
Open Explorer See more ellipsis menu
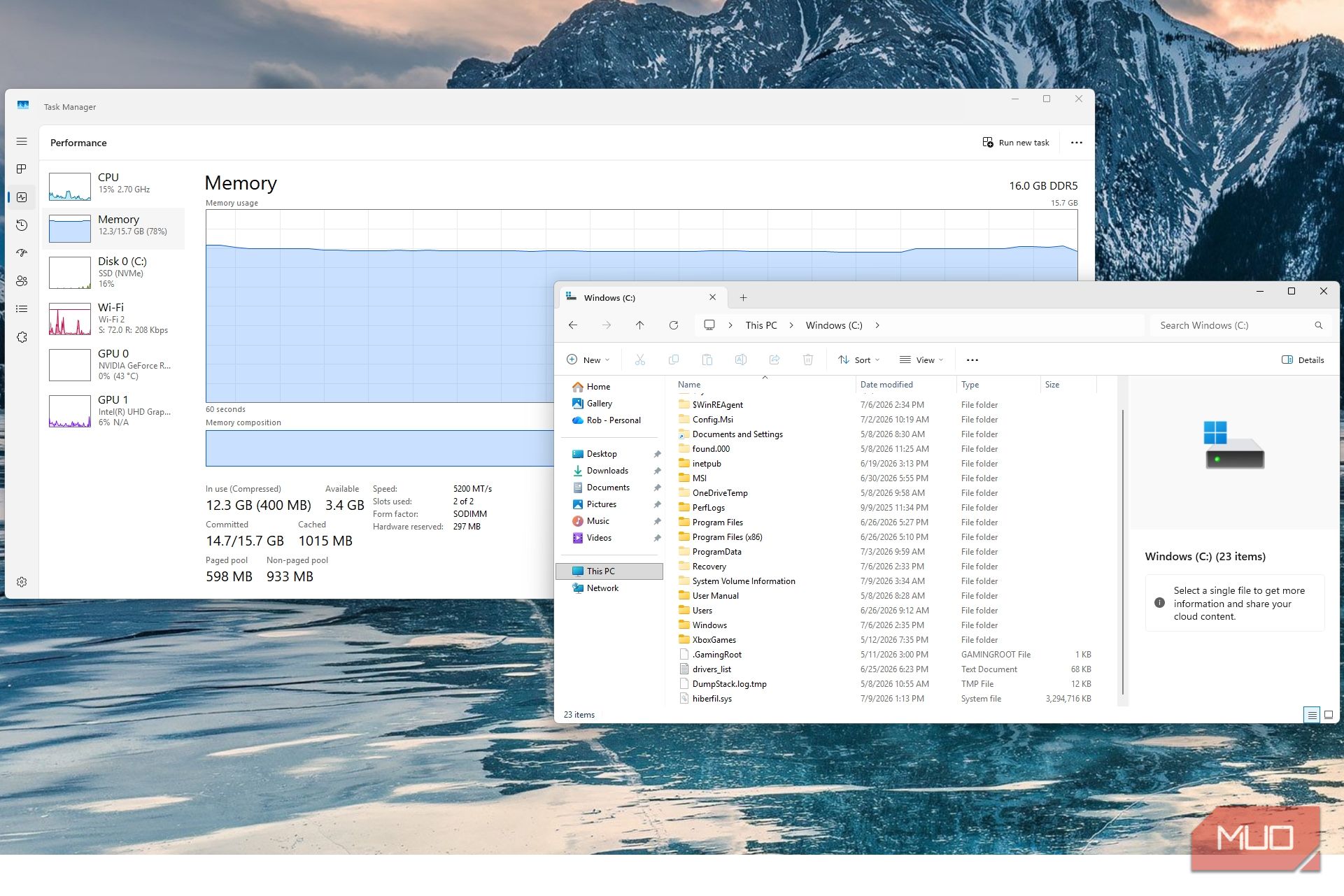tap(972, 360)
